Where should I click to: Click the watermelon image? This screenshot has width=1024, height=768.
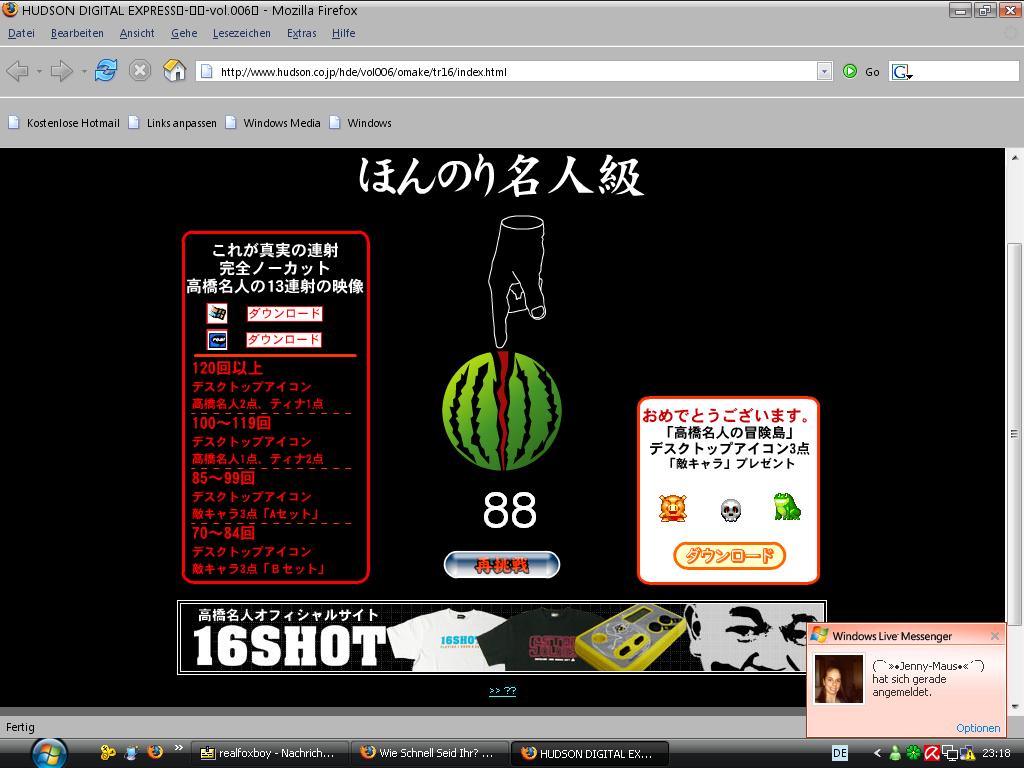502,411
